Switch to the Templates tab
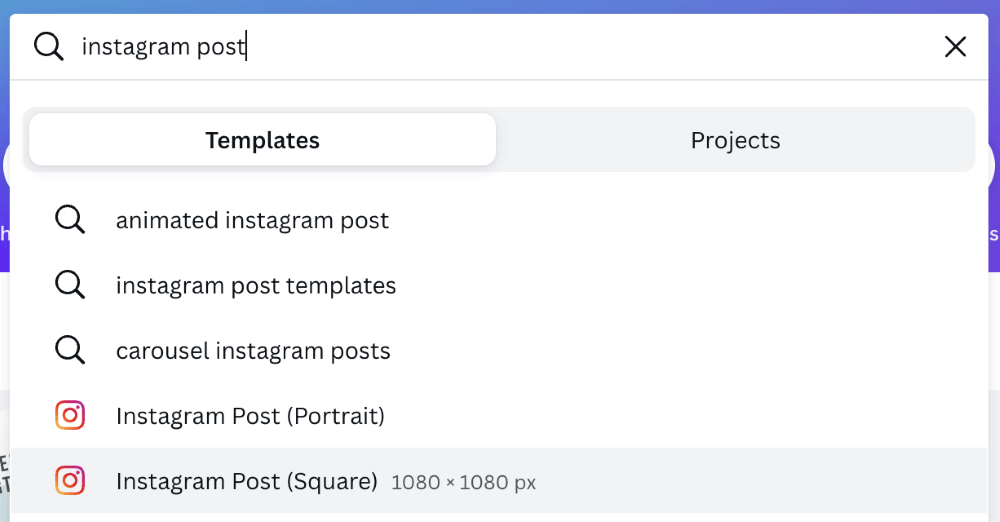 (262, 140)
